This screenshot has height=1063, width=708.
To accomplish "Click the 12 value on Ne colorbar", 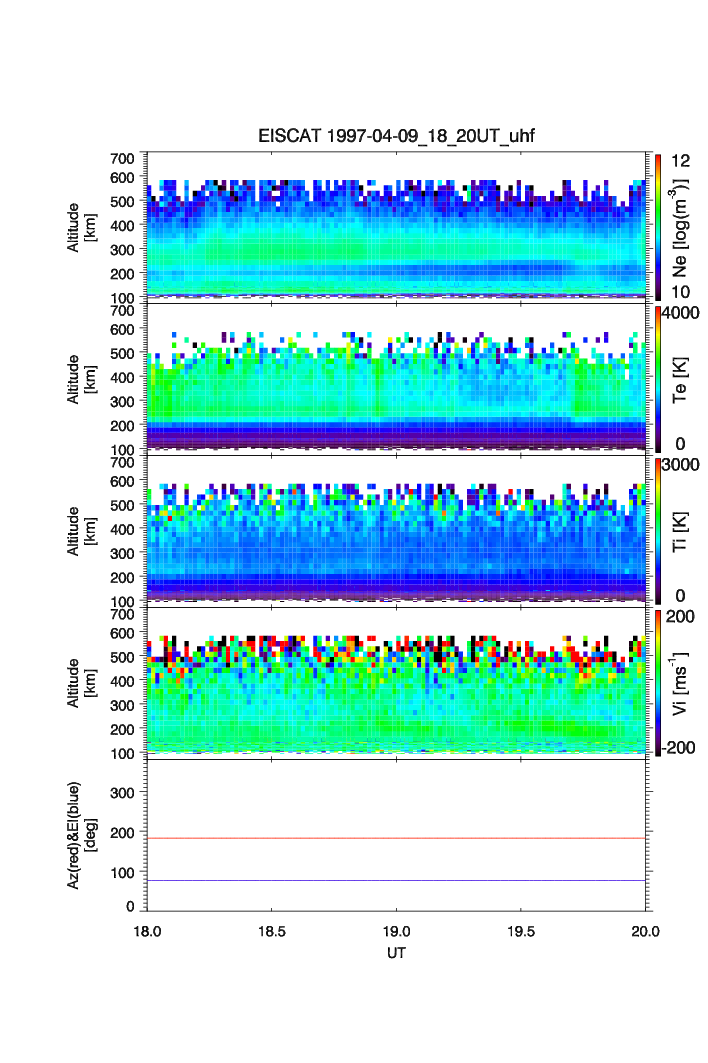I will 680,161.
